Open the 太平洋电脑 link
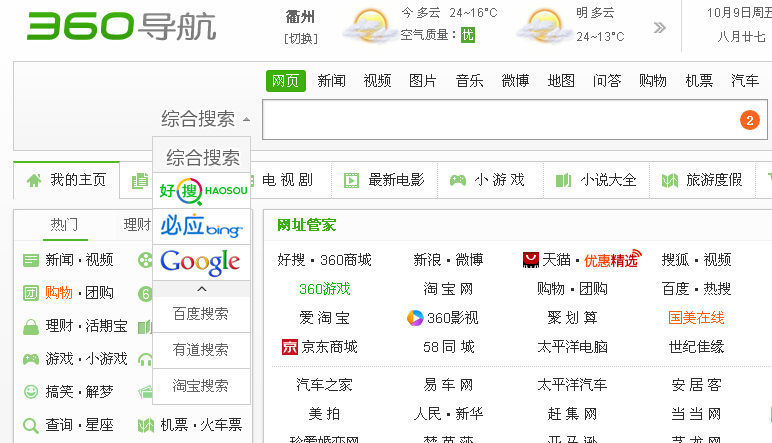Image resolution: width=772 pixels, height=443 pixels. click(572, 347)
